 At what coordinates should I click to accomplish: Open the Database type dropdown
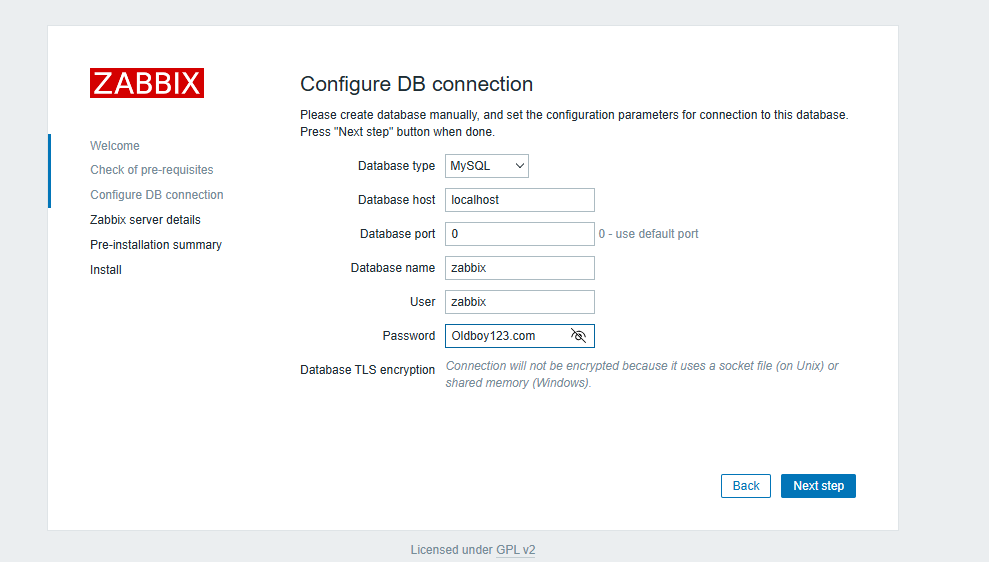coord(486,166)
